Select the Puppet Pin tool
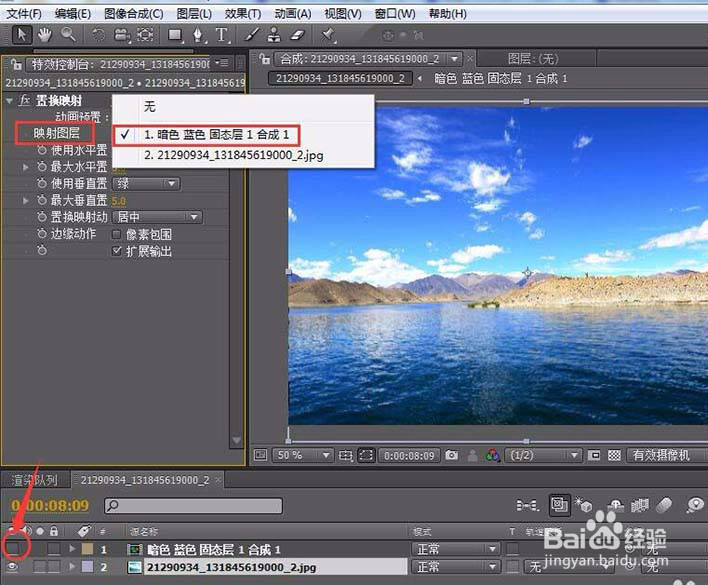708x585 pixels. point(328,35)
